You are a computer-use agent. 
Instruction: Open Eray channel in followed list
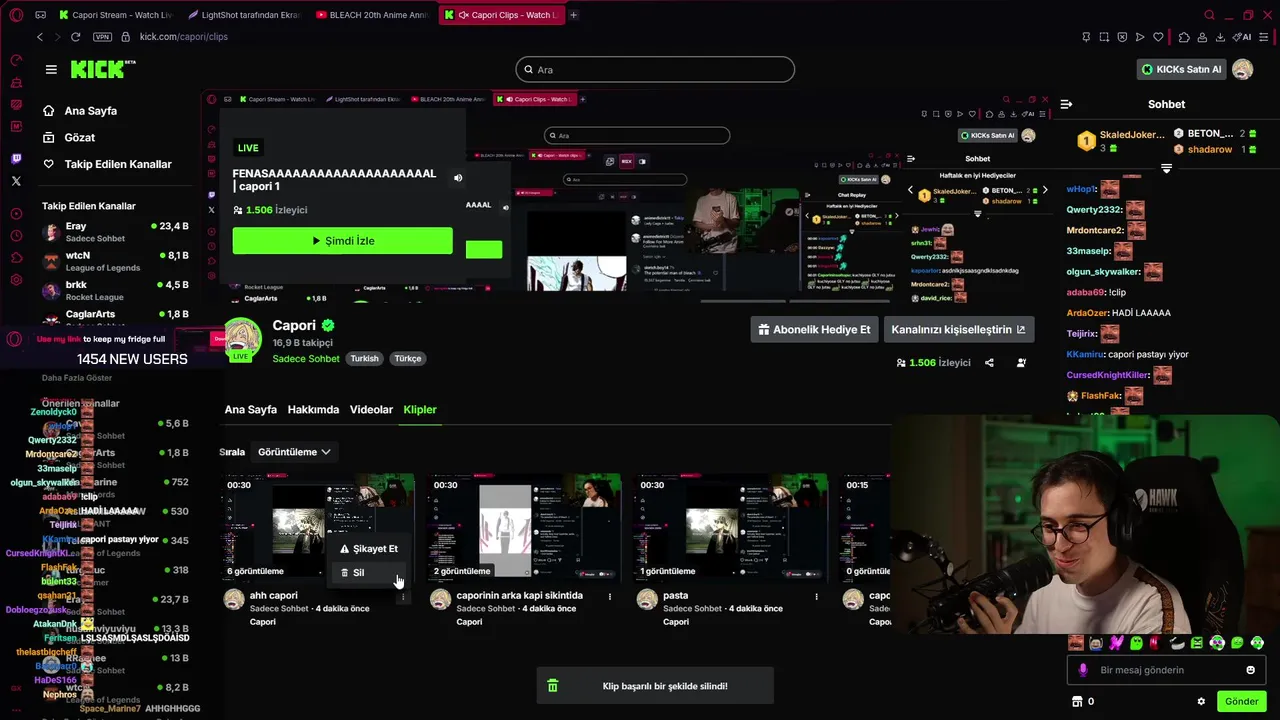(x=115, y=232)
